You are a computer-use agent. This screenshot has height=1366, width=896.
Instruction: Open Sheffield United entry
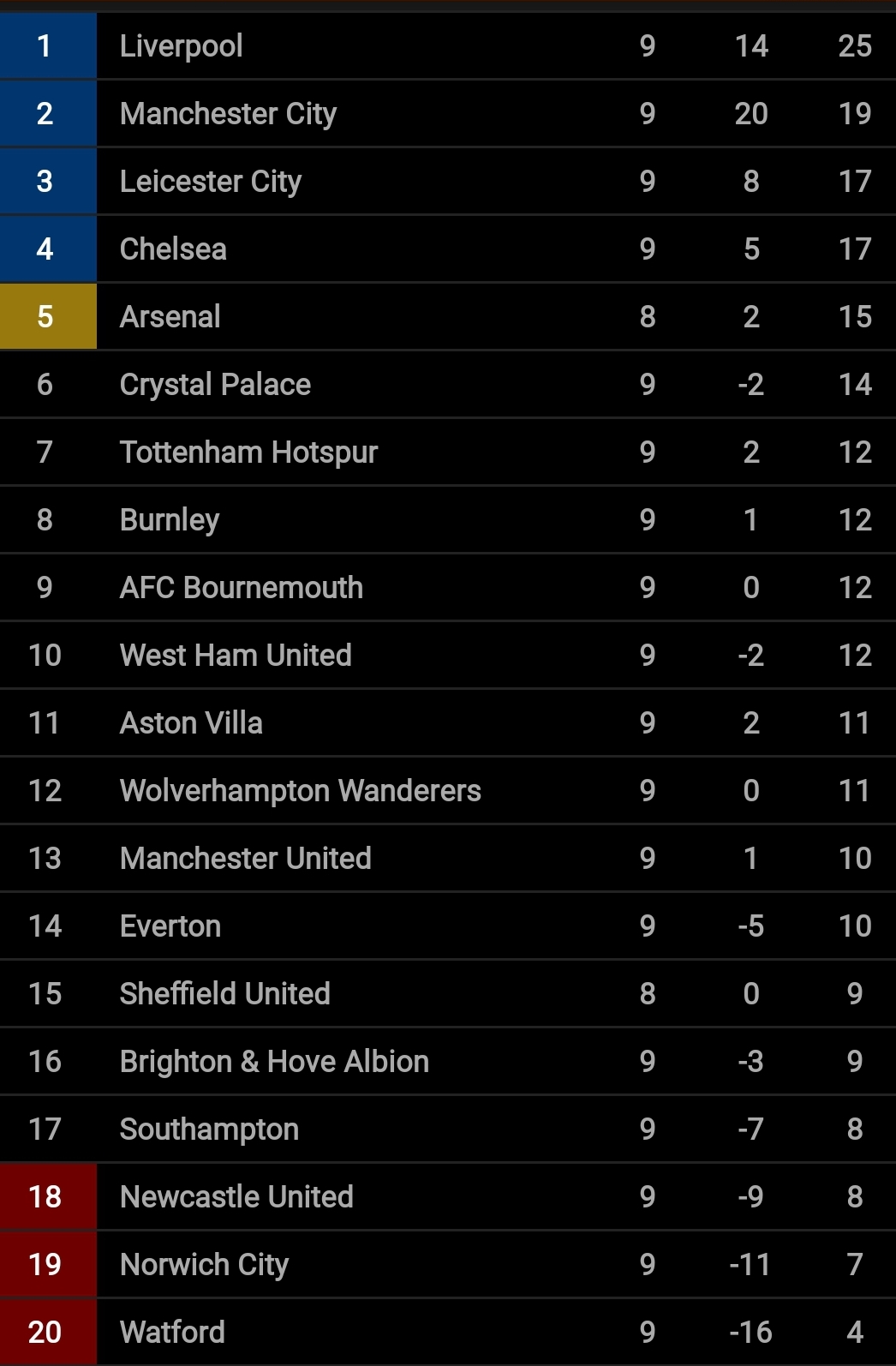coord(448,993)
